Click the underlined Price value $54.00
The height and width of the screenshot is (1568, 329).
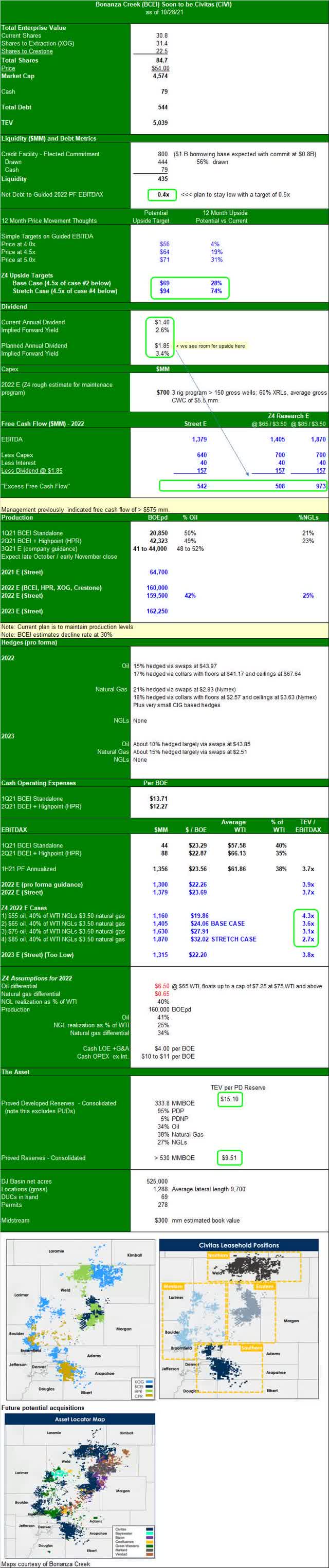[161, 68]
